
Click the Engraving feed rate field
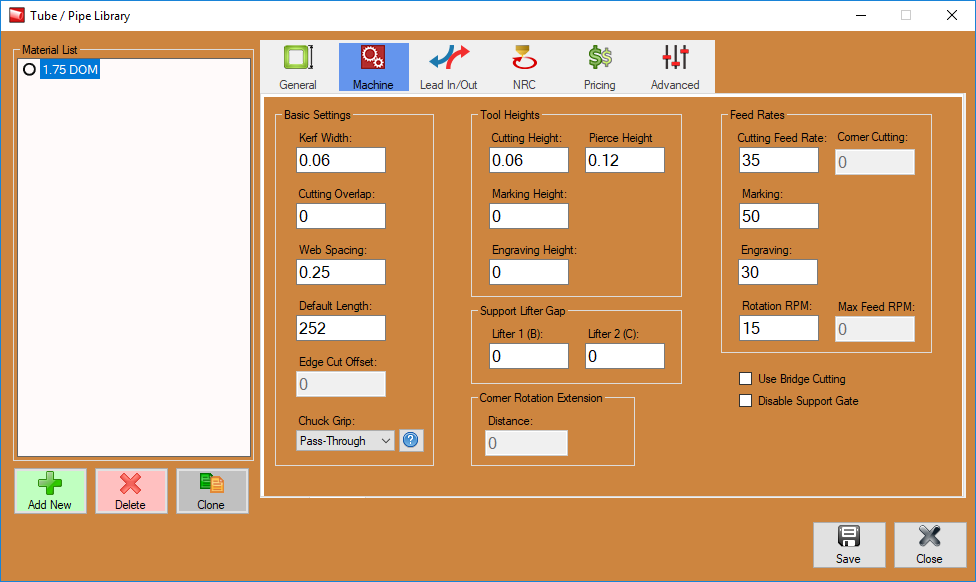tap(778, 273)
